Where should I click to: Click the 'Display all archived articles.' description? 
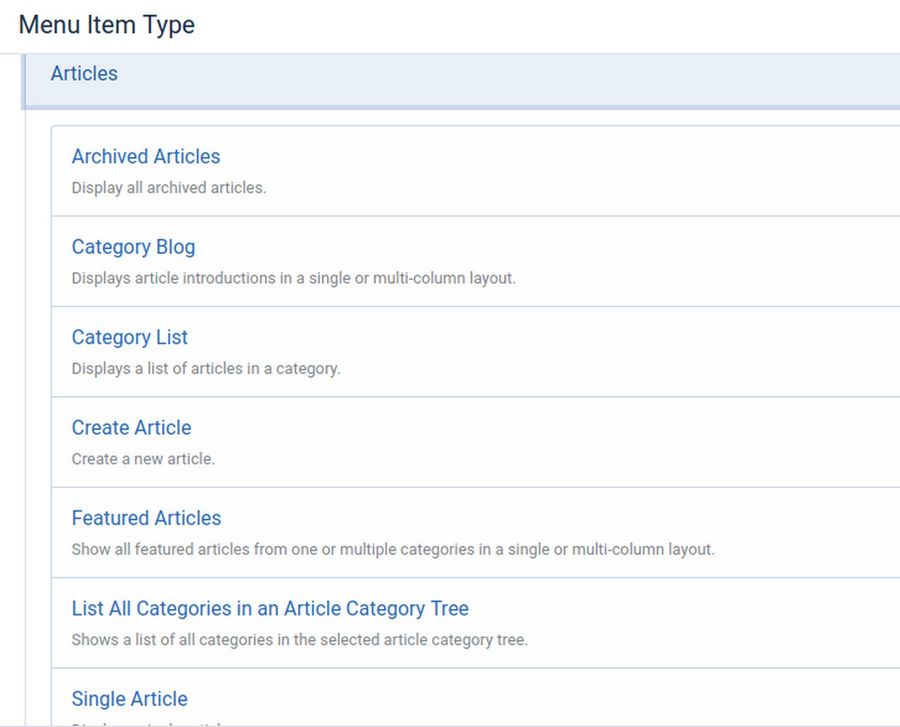pos(168,188)
